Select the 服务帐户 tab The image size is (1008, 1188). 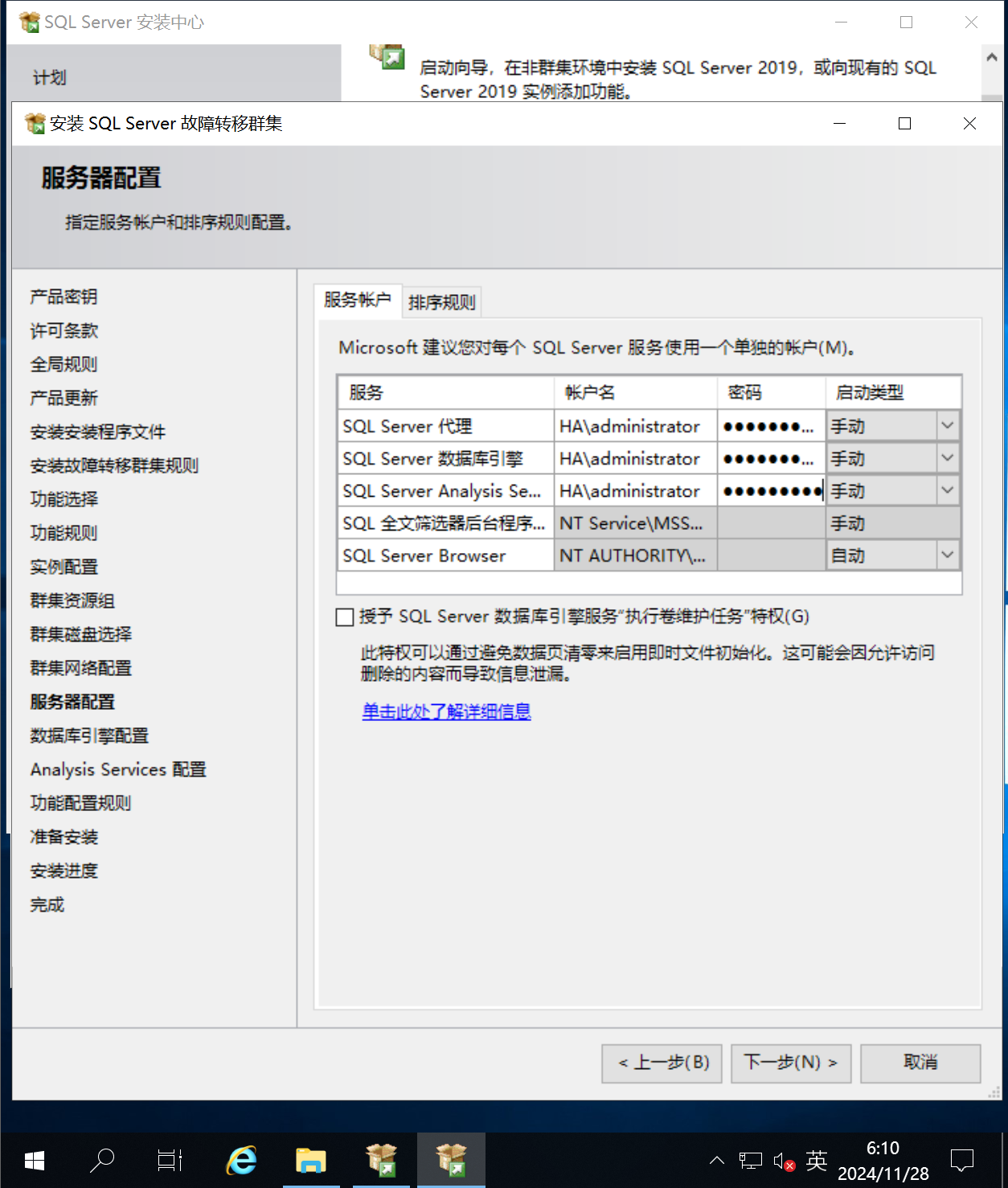(x=357, y=300)
